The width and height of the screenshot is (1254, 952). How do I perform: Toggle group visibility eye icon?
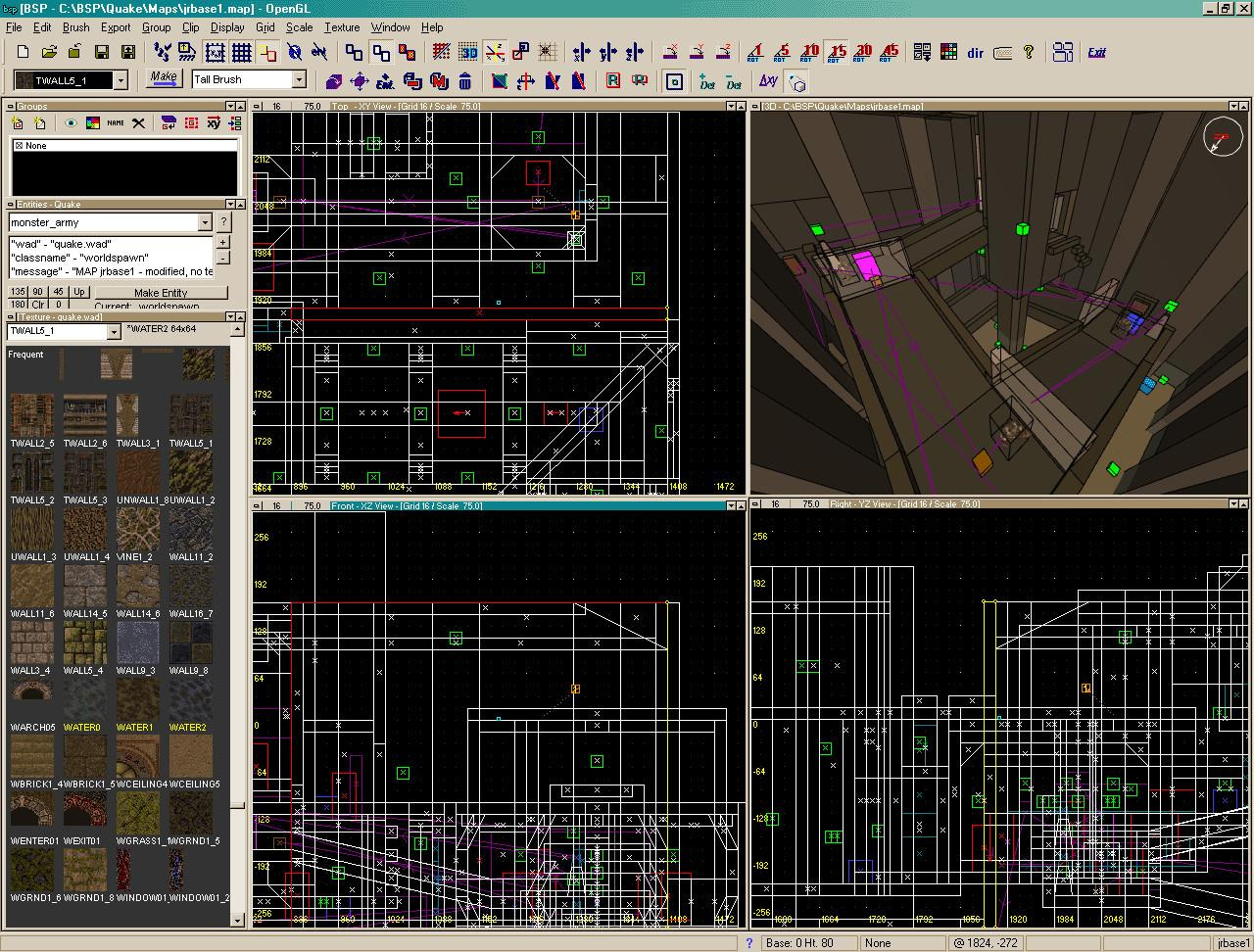pyautogui.click(x=71, y=123)
